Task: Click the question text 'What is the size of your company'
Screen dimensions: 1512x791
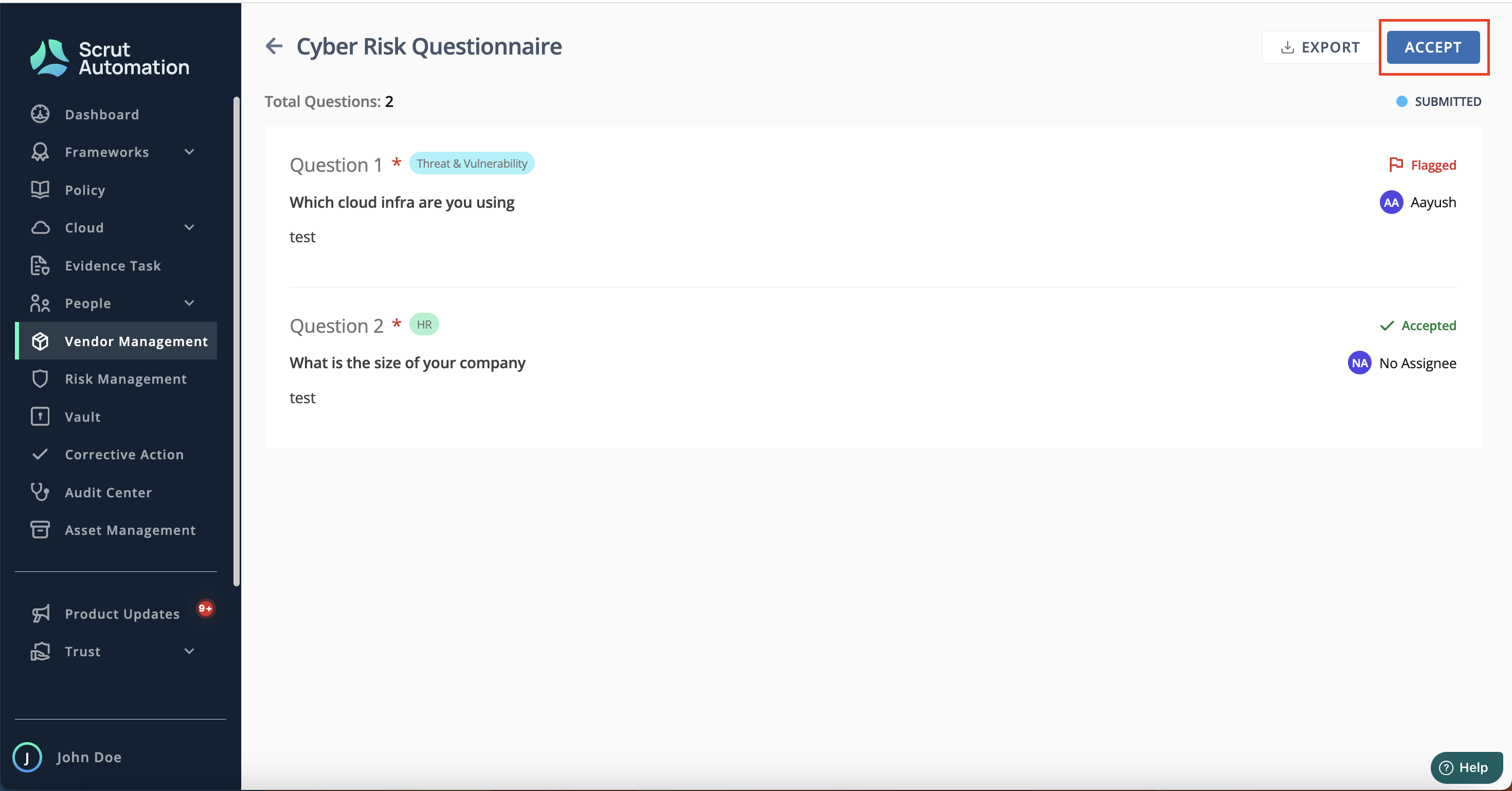Action: point(407,363)
